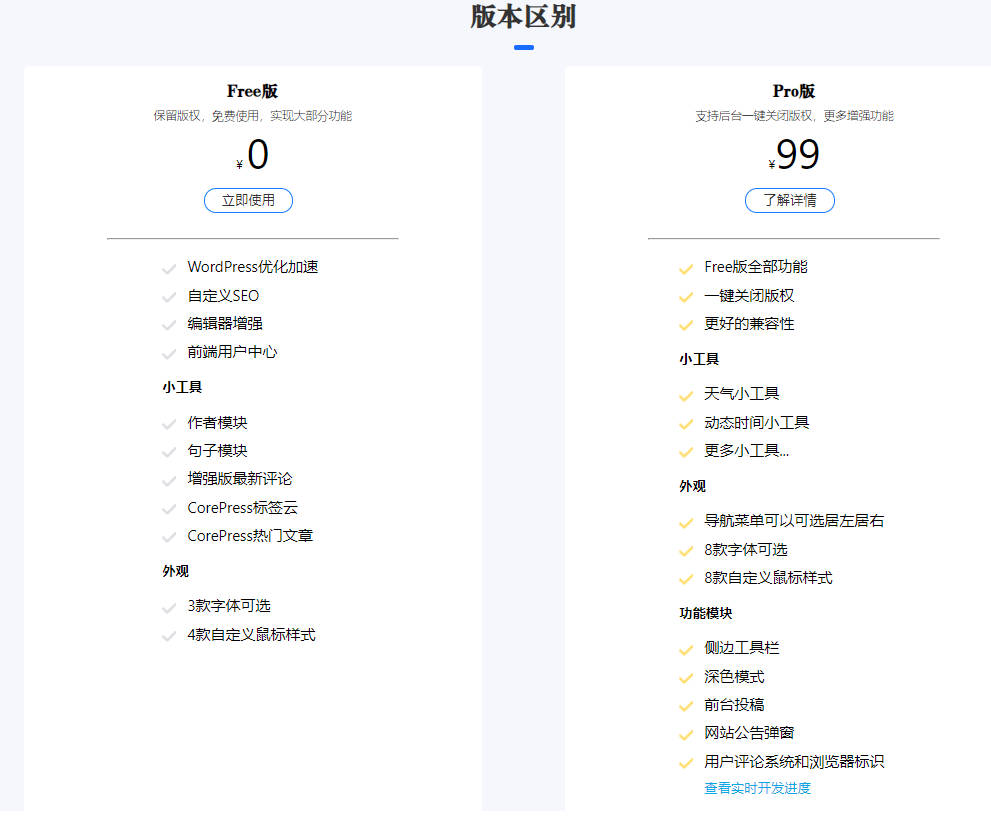Click checkmark icon beside 作者模块
991x824 pixels.
[x=169, y=424]
